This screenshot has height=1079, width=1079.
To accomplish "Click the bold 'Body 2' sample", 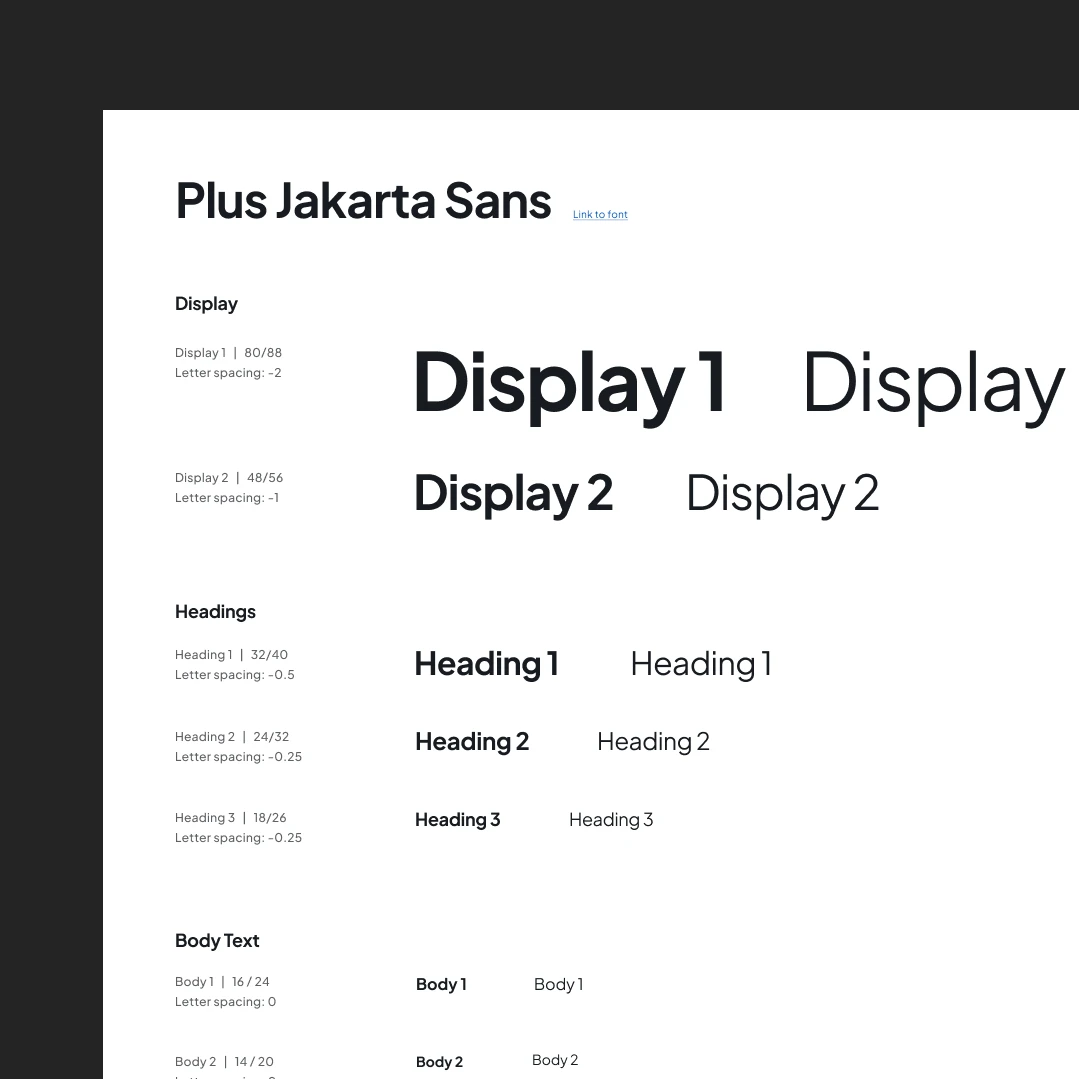I will pyautogui.click(x=440, y=1062).
